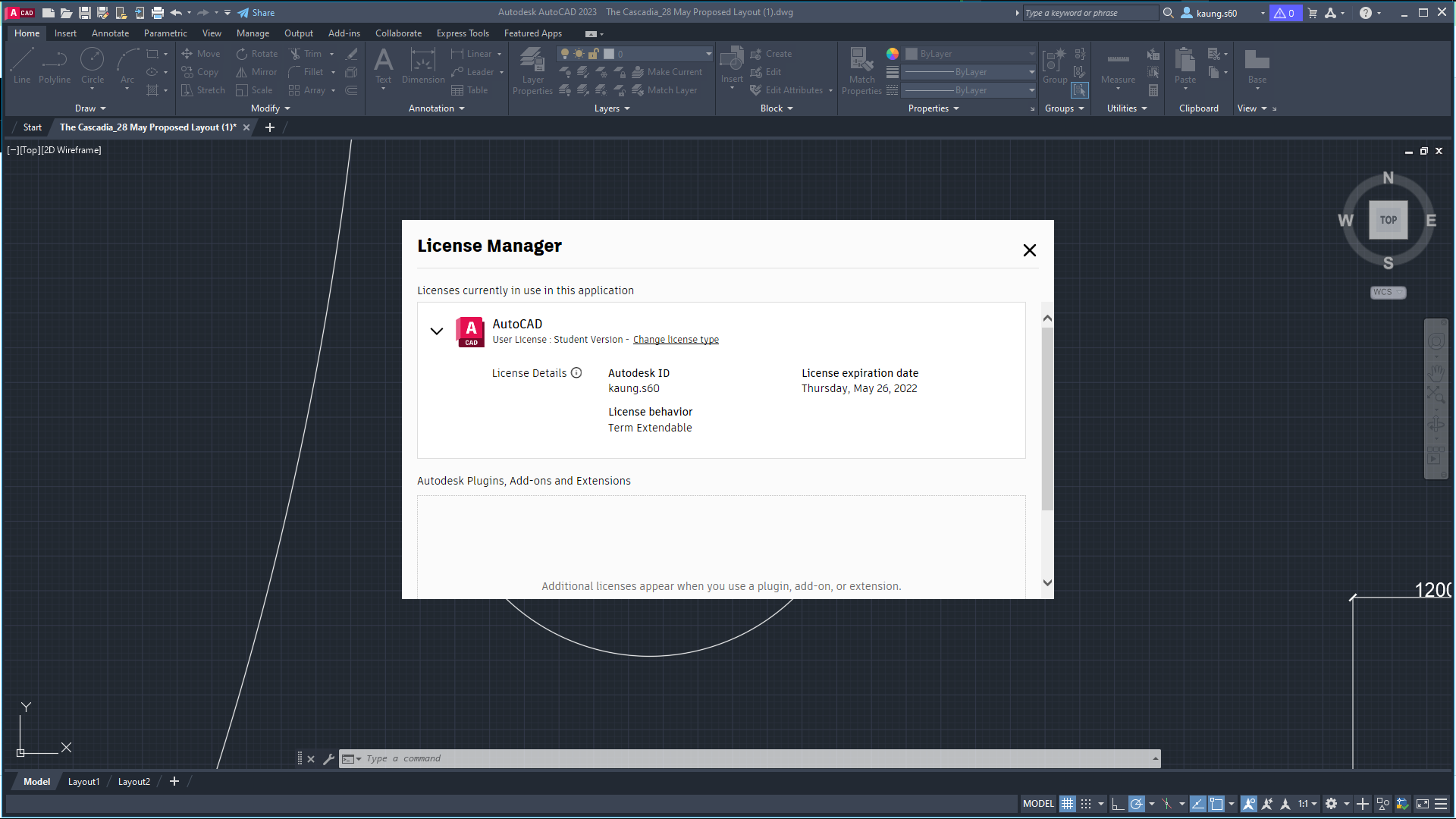Toggle polar tracking in status bar
Screen dimensions: 1456x819
pos(1137,804)
